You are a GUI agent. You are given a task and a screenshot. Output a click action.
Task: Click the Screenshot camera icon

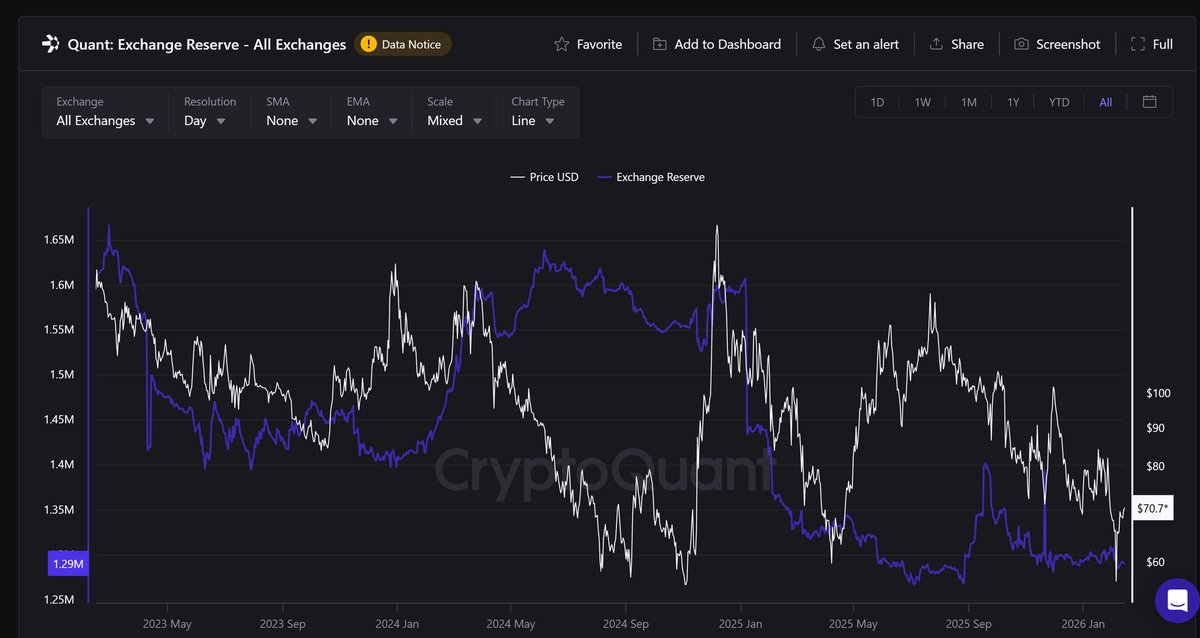click(1022, 44)
